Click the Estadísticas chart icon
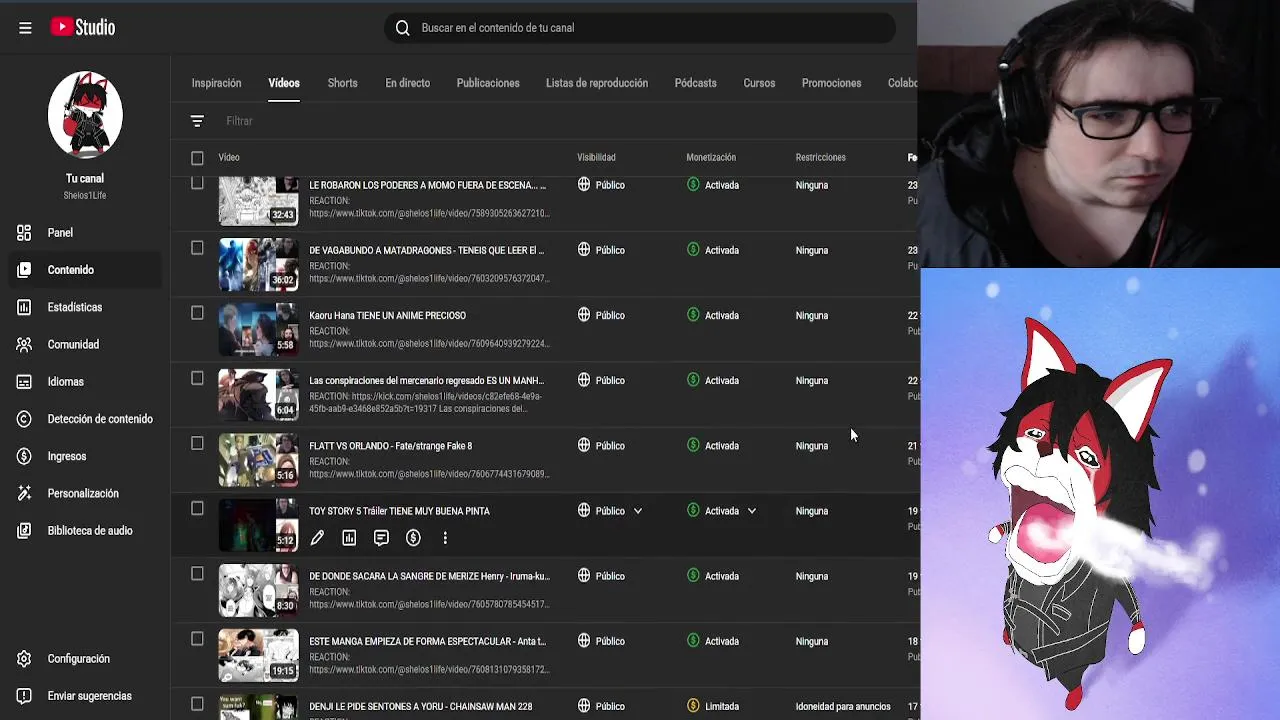Screen dimensions: 1280x720 [24, 307]
